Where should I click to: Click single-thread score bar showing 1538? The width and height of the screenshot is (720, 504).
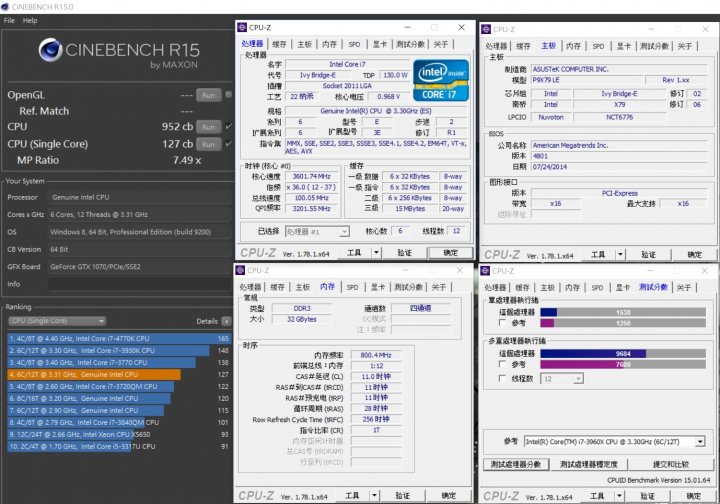coord(623,312)
